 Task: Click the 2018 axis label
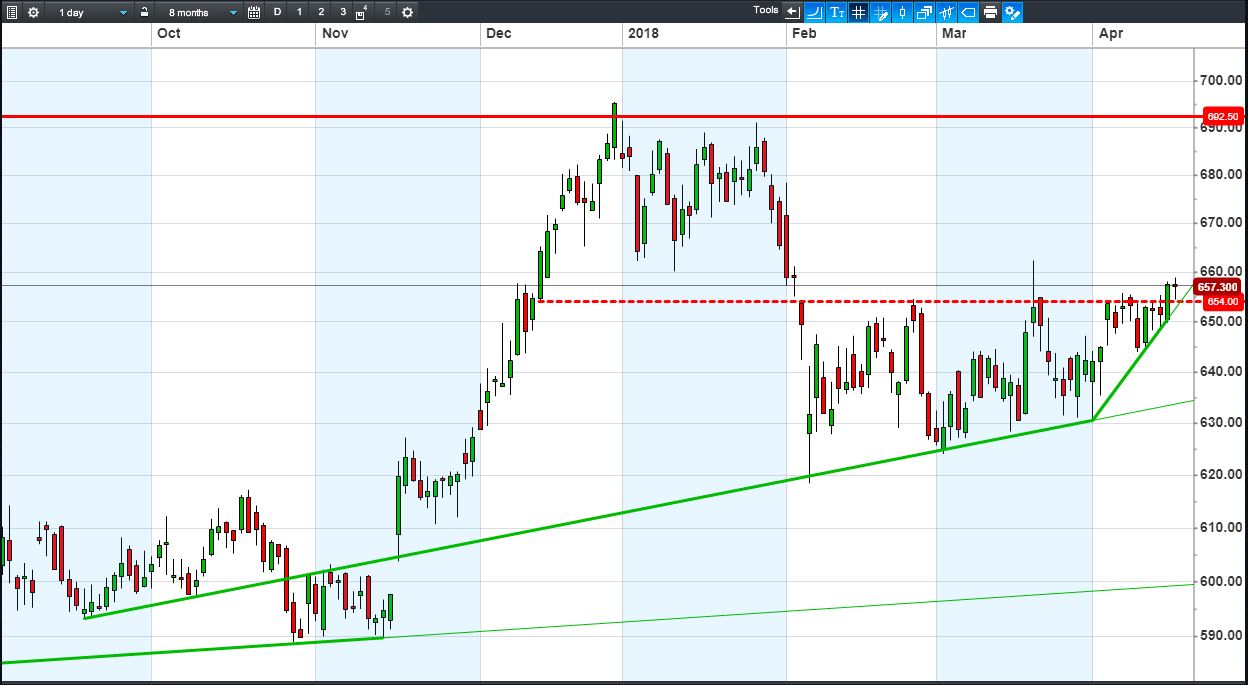[x=642, y=34]
